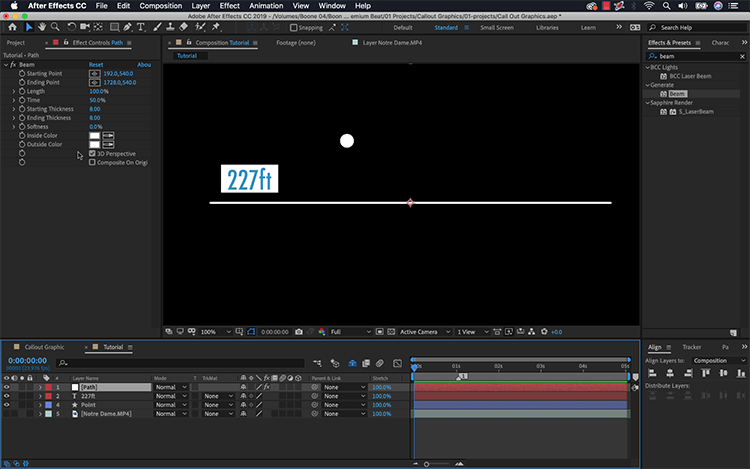Enable Composite On Original checkbox
750x469 pixels.
[92, 162]
